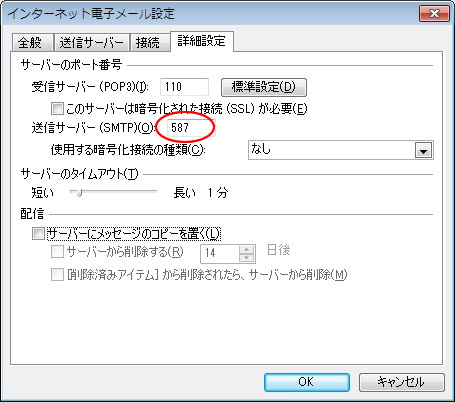Toggle サーバーから削除する checkbox
The height and width of the screenshot is (402, 455).
[57, 252]
